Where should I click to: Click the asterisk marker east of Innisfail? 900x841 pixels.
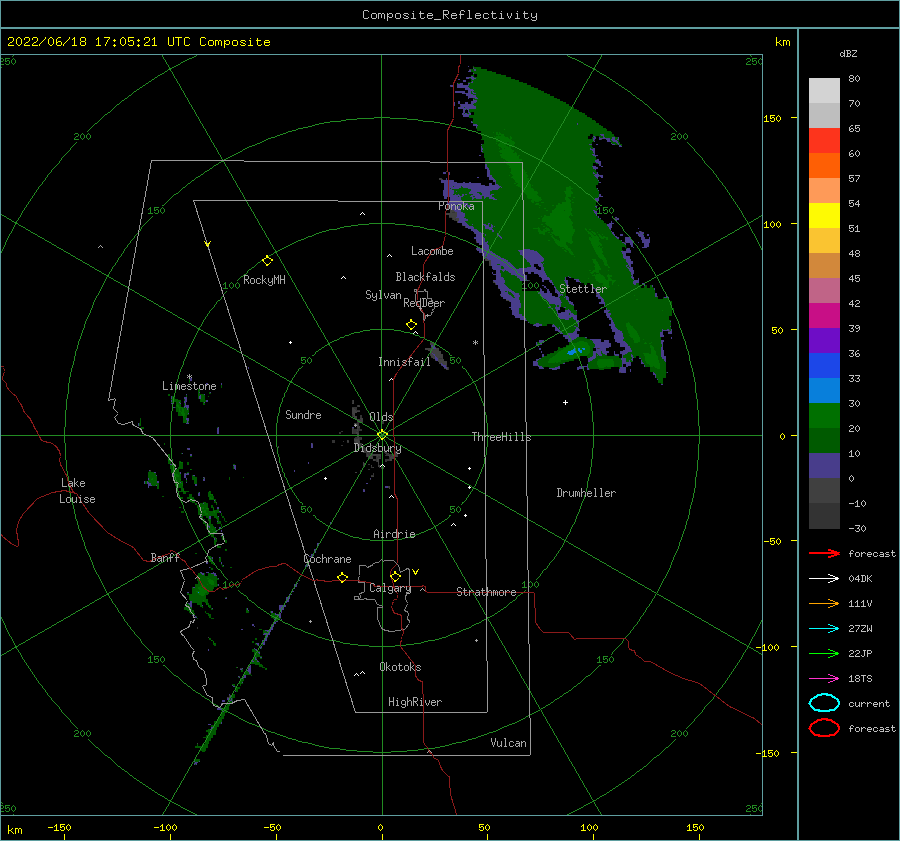click(x=475, y=343)
